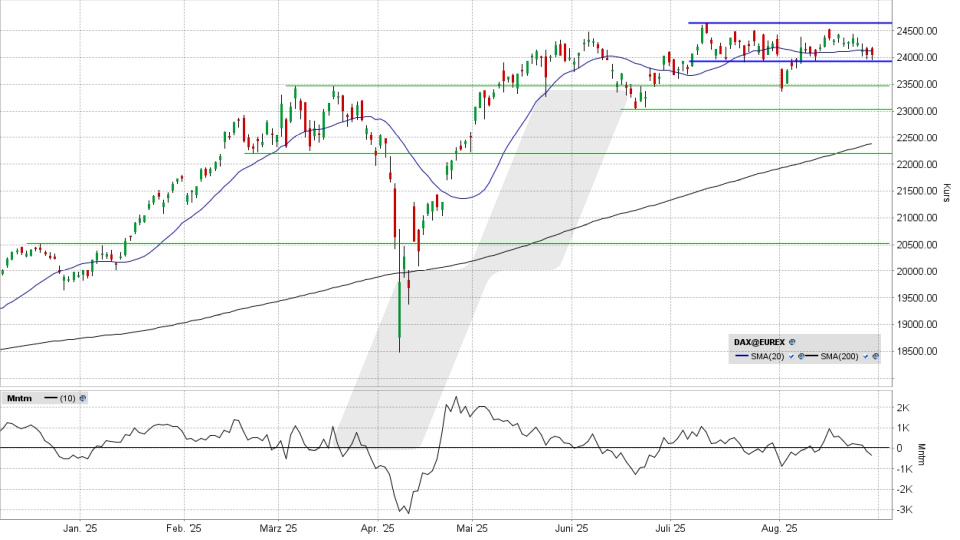Image resolution: width=960 pixels, height=540 pixels.
Task: Click the 1K momentum axis label
Action: [903, 428]
